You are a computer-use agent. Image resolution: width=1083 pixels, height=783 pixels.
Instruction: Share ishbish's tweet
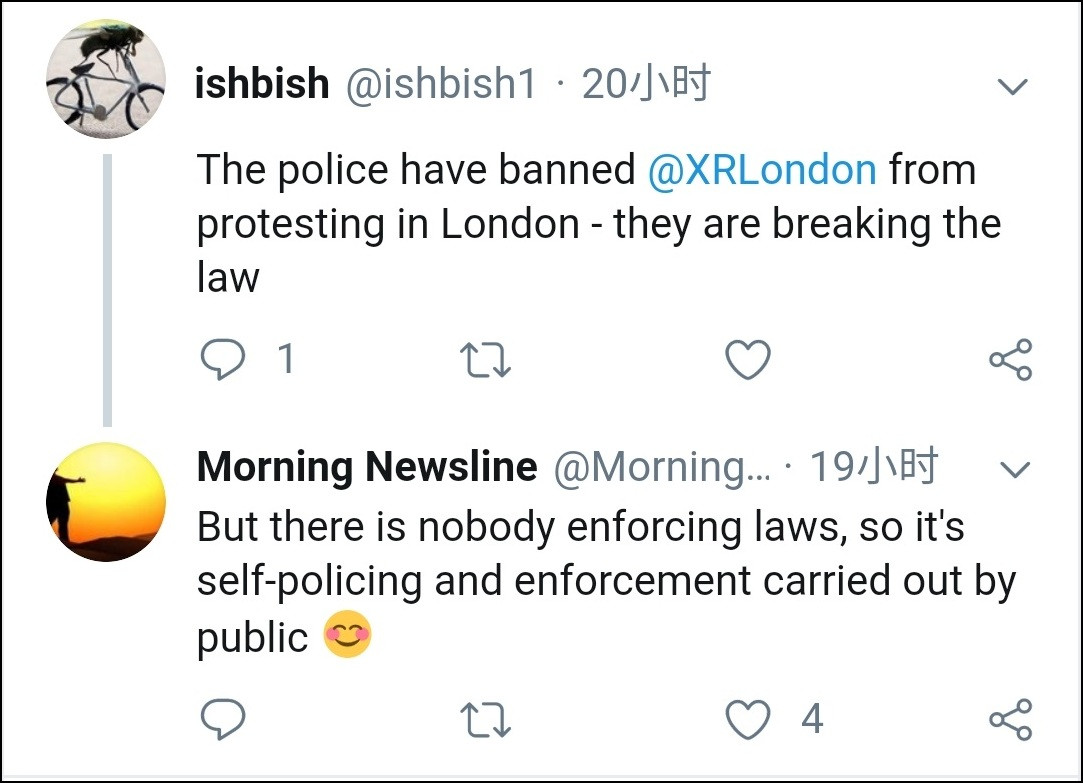click(1010, 360)
